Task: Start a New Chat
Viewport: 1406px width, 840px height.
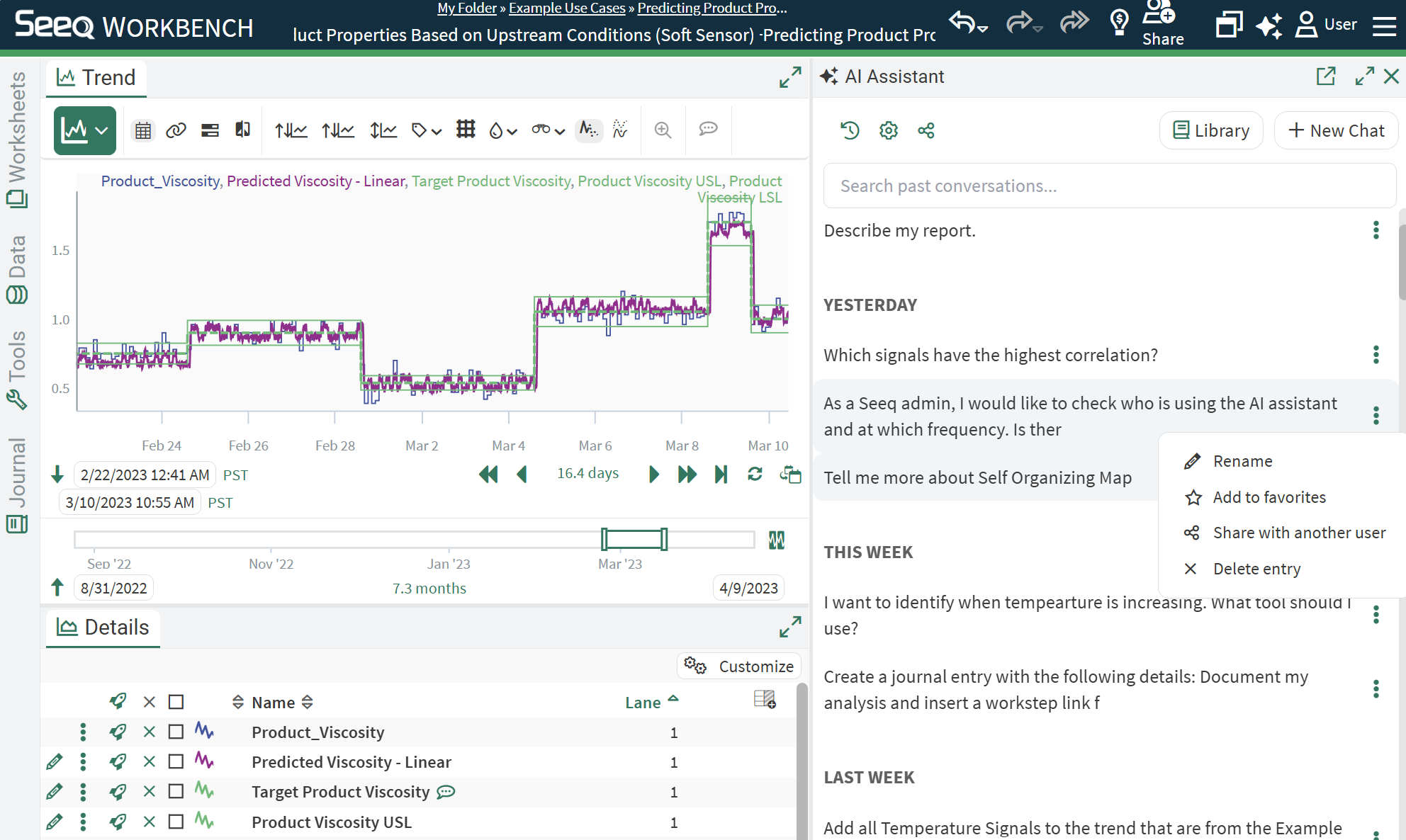Action: (x=1336, y=130)
